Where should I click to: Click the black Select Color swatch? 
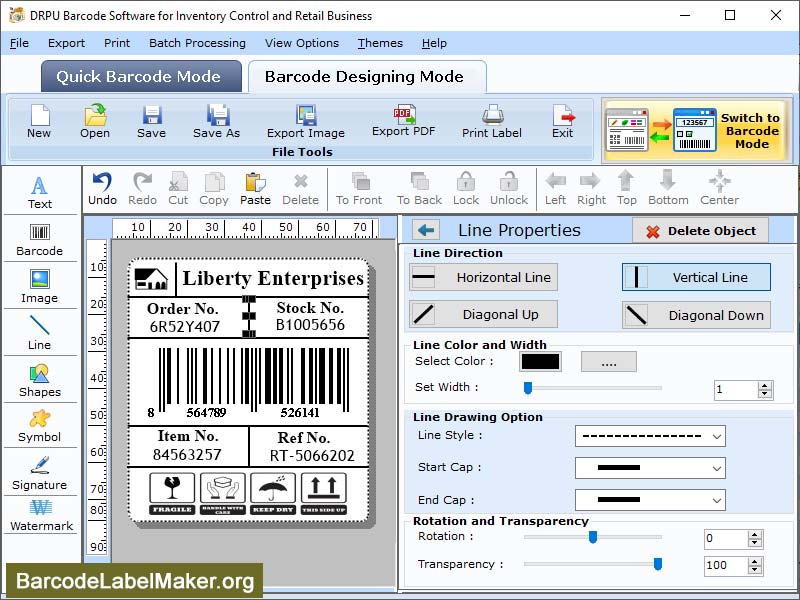coord(540,362)
